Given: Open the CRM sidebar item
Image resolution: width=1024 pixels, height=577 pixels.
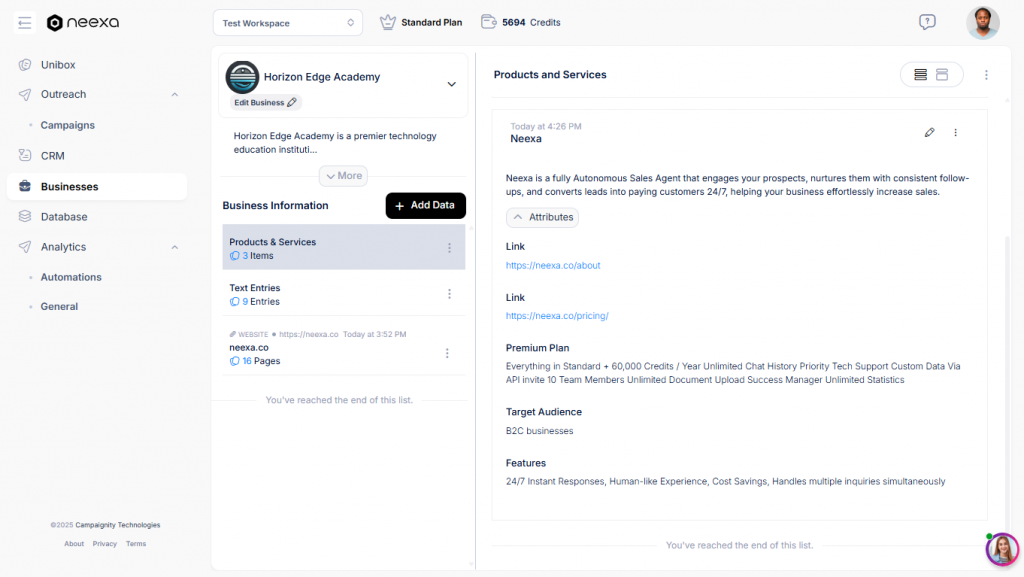Looking at the screenshot, I should pos(52,156).
